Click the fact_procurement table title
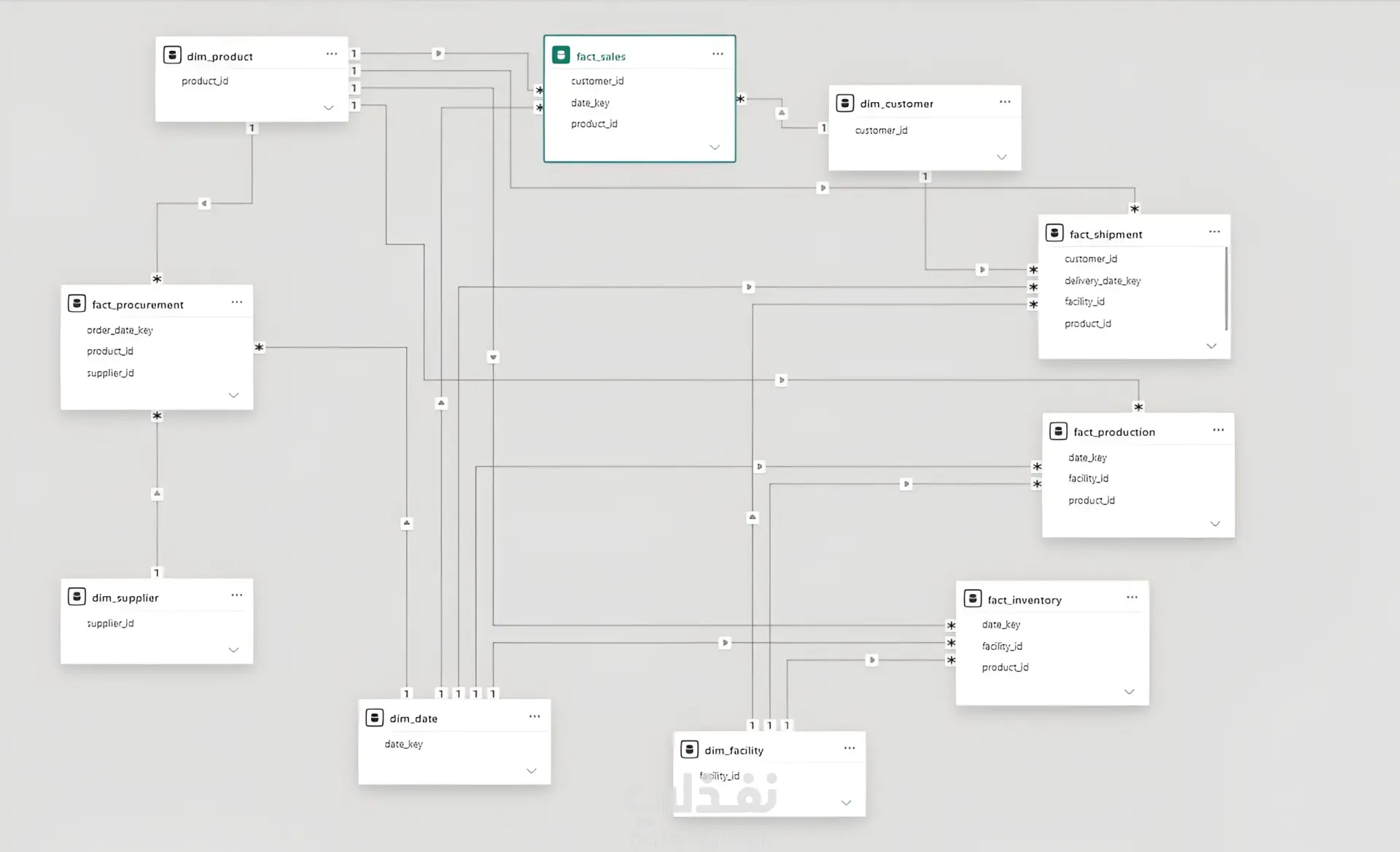The height and width of the screenshot is (852, 1400). (x=138, y=305)
